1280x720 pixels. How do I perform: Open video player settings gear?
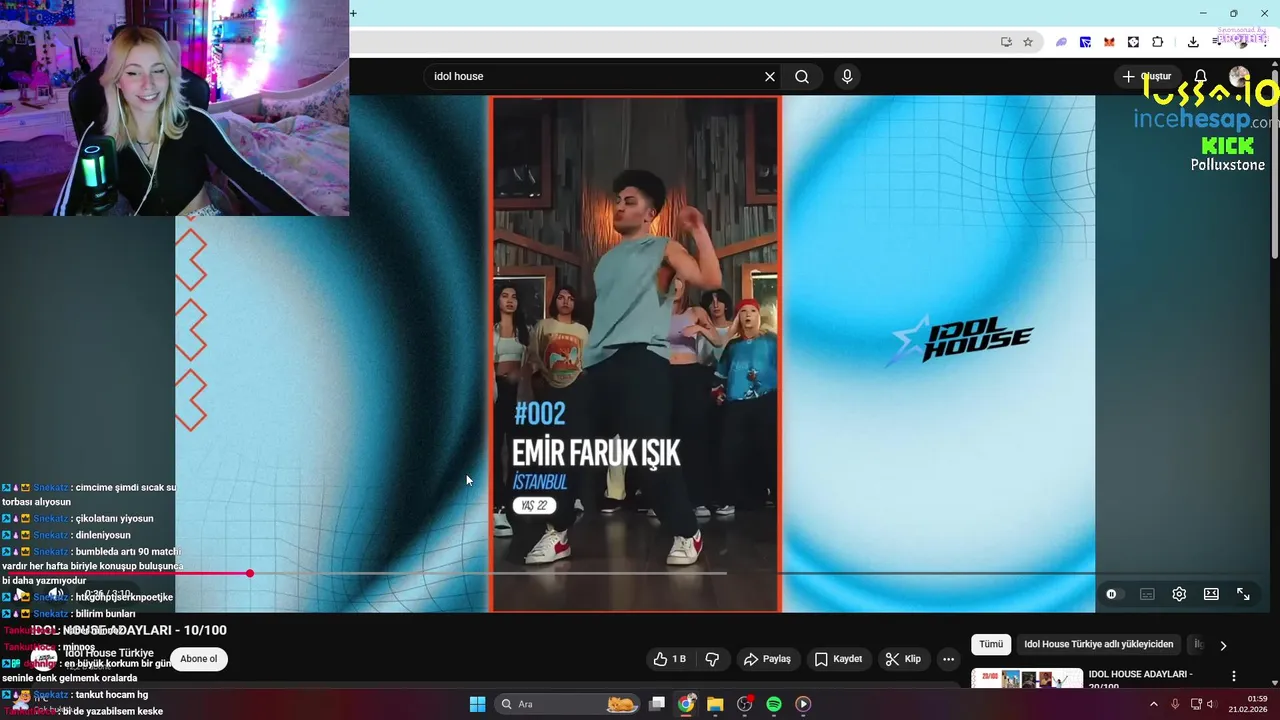(x=1179, y=594)
